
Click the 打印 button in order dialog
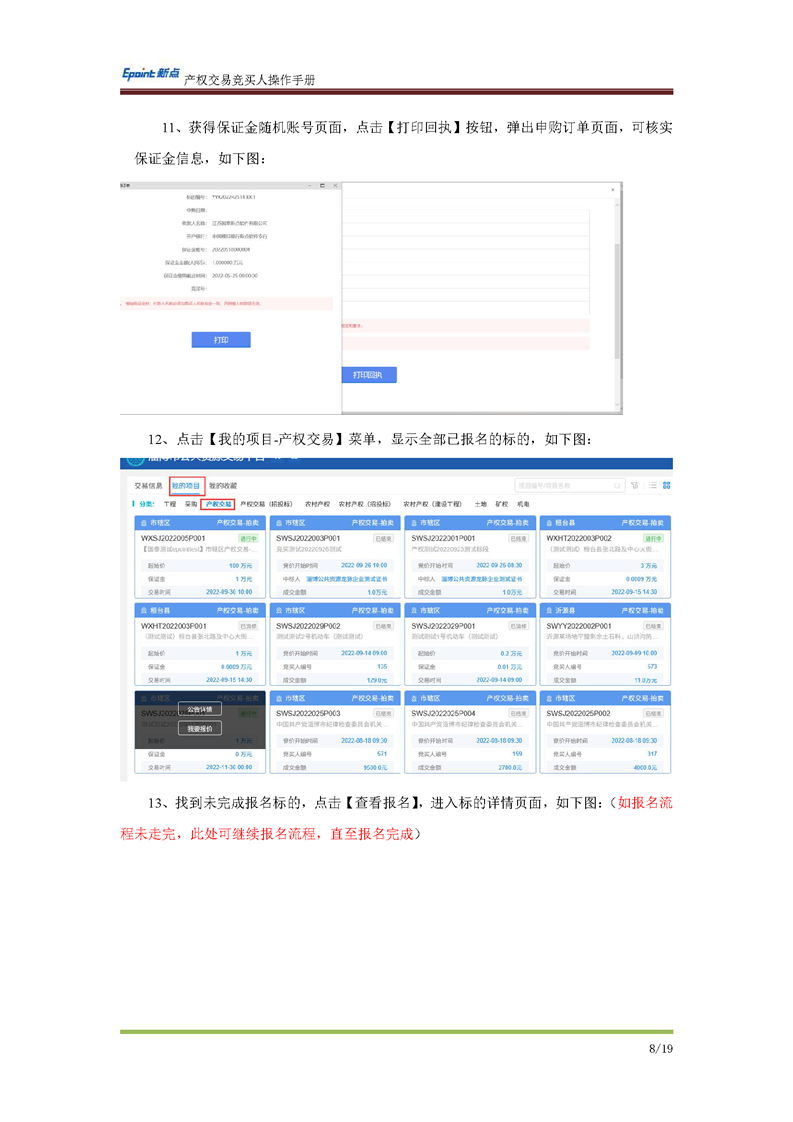pyautogui.click(x=221, y=340)
